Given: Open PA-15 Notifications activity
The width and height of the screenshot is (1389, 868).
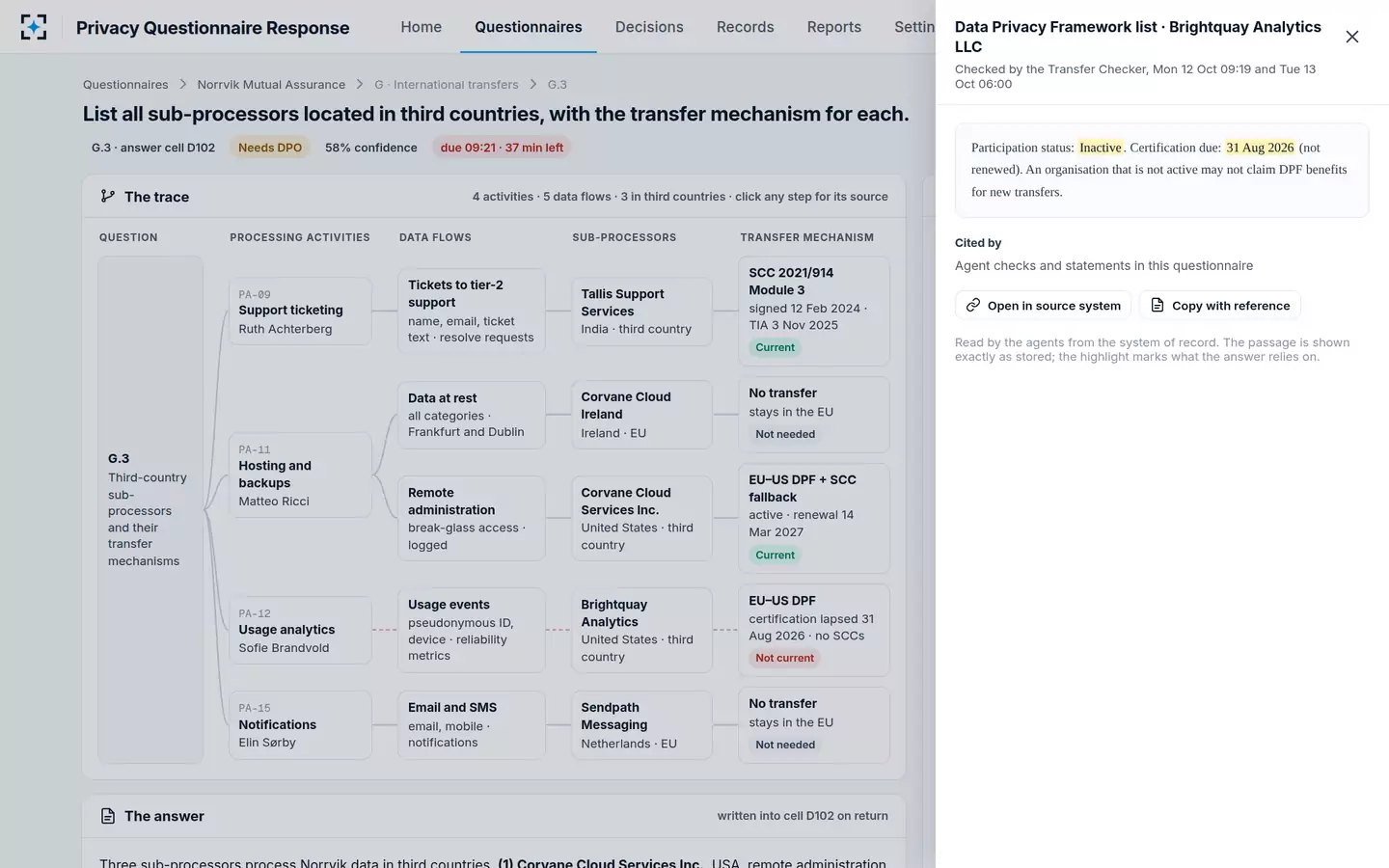Looking at the screenshot, I should 300,724.
